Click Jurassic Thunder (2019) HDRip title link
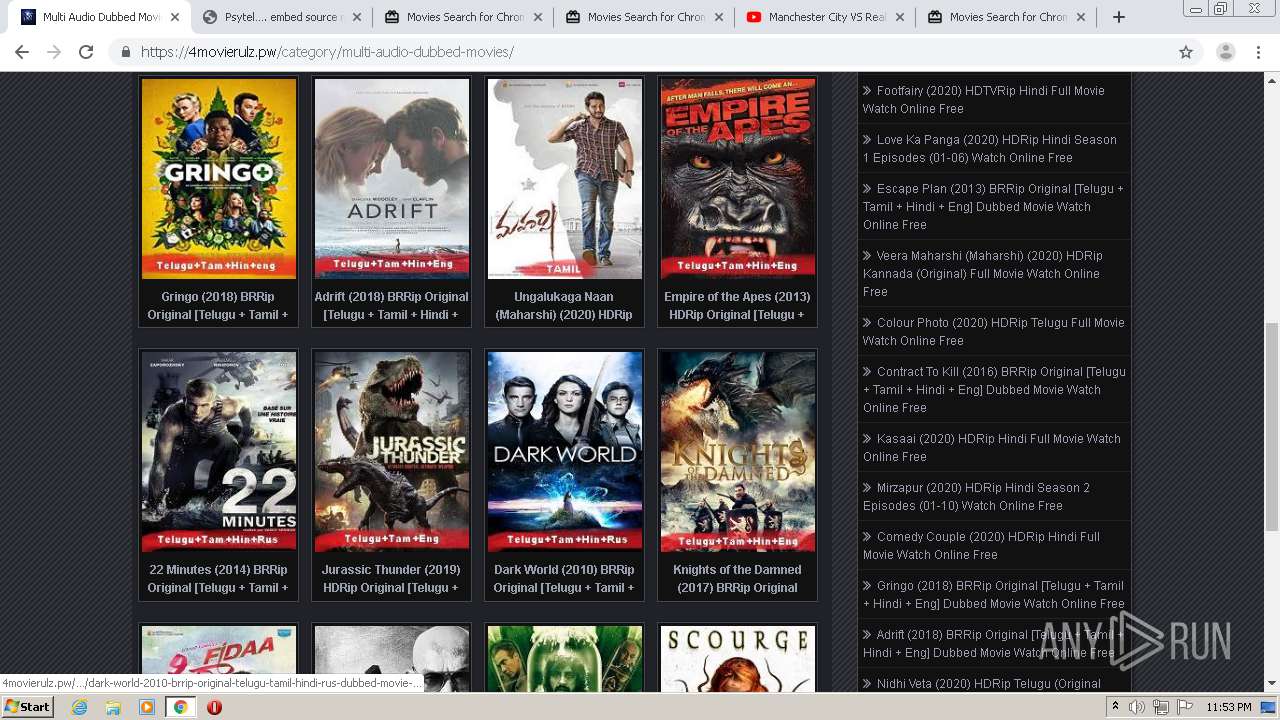 click(392, 578)
